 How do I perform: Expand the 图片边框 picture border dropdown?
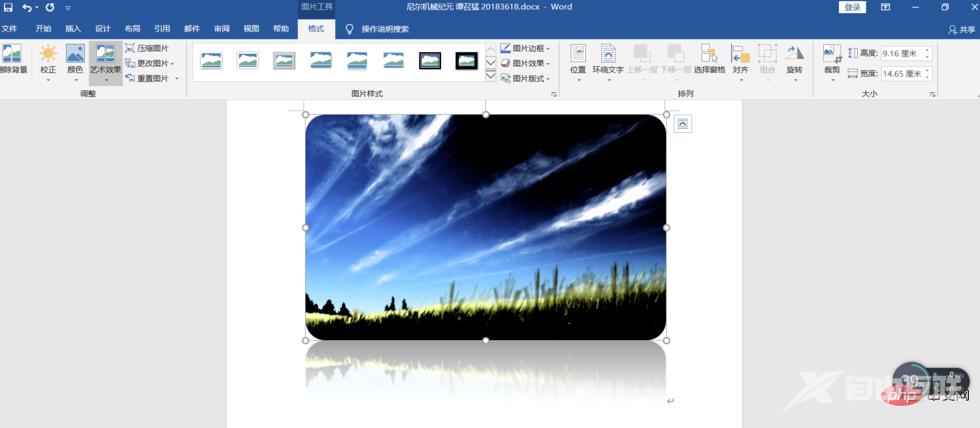pyautogui.click(x=526, y=48)
